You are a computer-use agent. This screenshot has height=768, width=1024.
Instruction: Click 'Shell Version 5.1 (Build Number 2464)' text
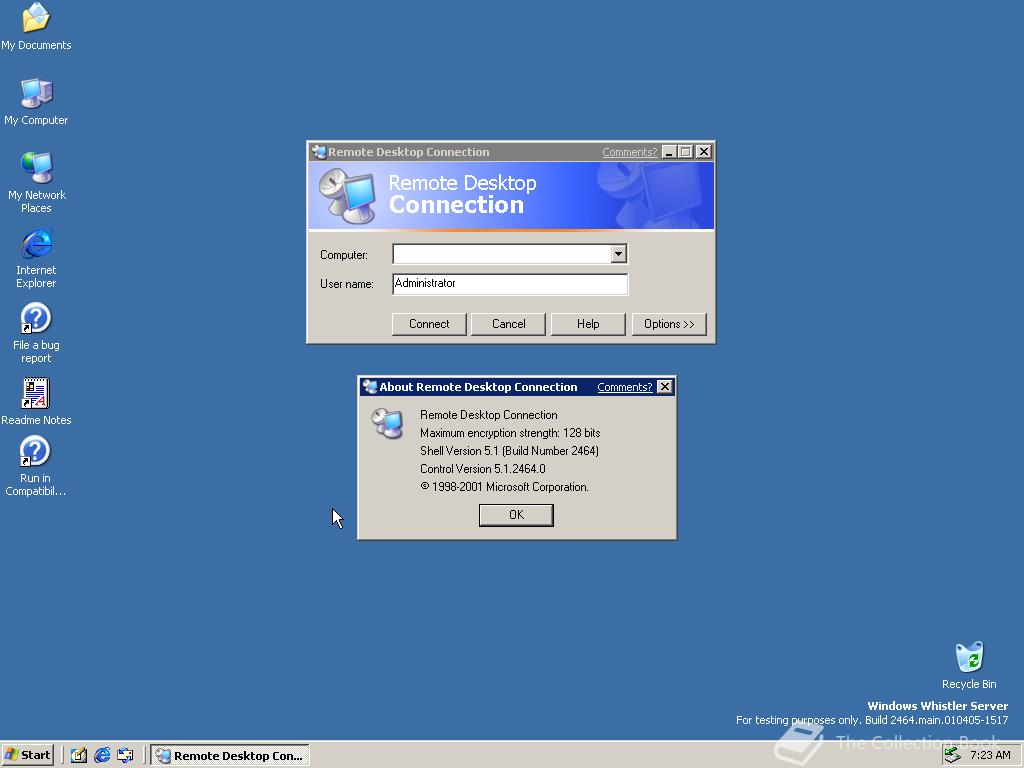(x=509, y=451)
